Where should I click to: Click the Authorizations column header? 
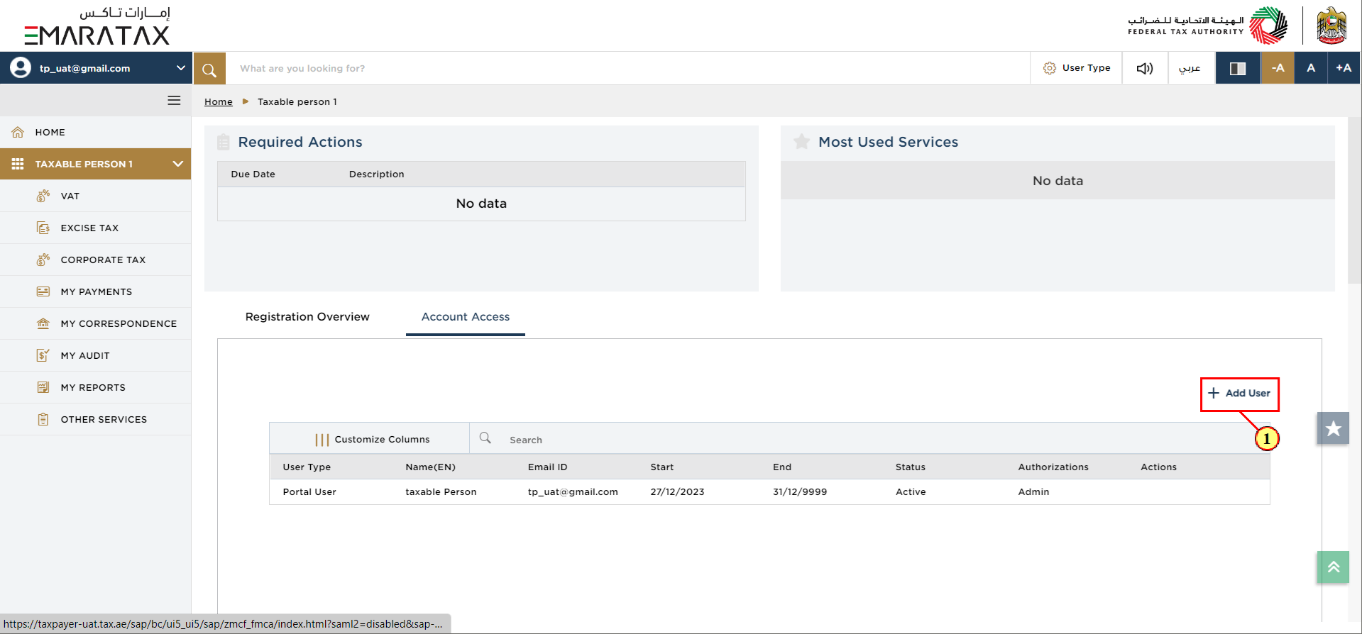pyautogui.click(x=1053, y=467)
